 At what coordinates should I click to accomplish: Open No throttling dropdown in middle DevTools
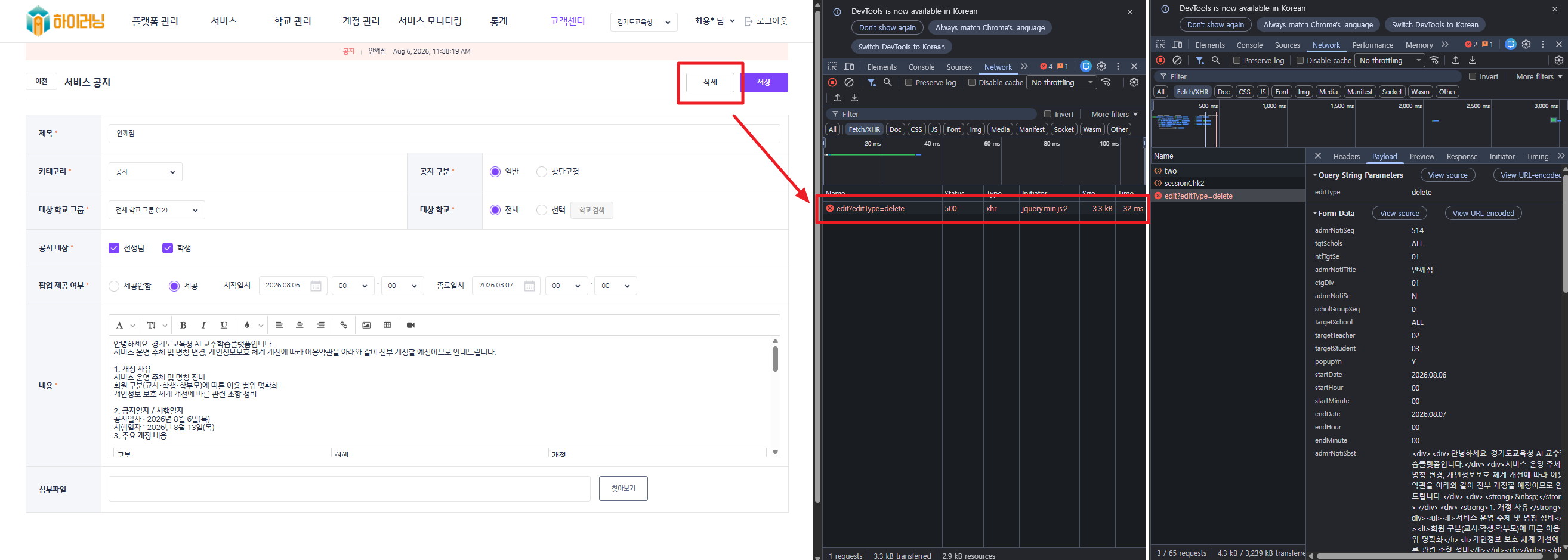pyautogui.click(x=1061, y=82)
